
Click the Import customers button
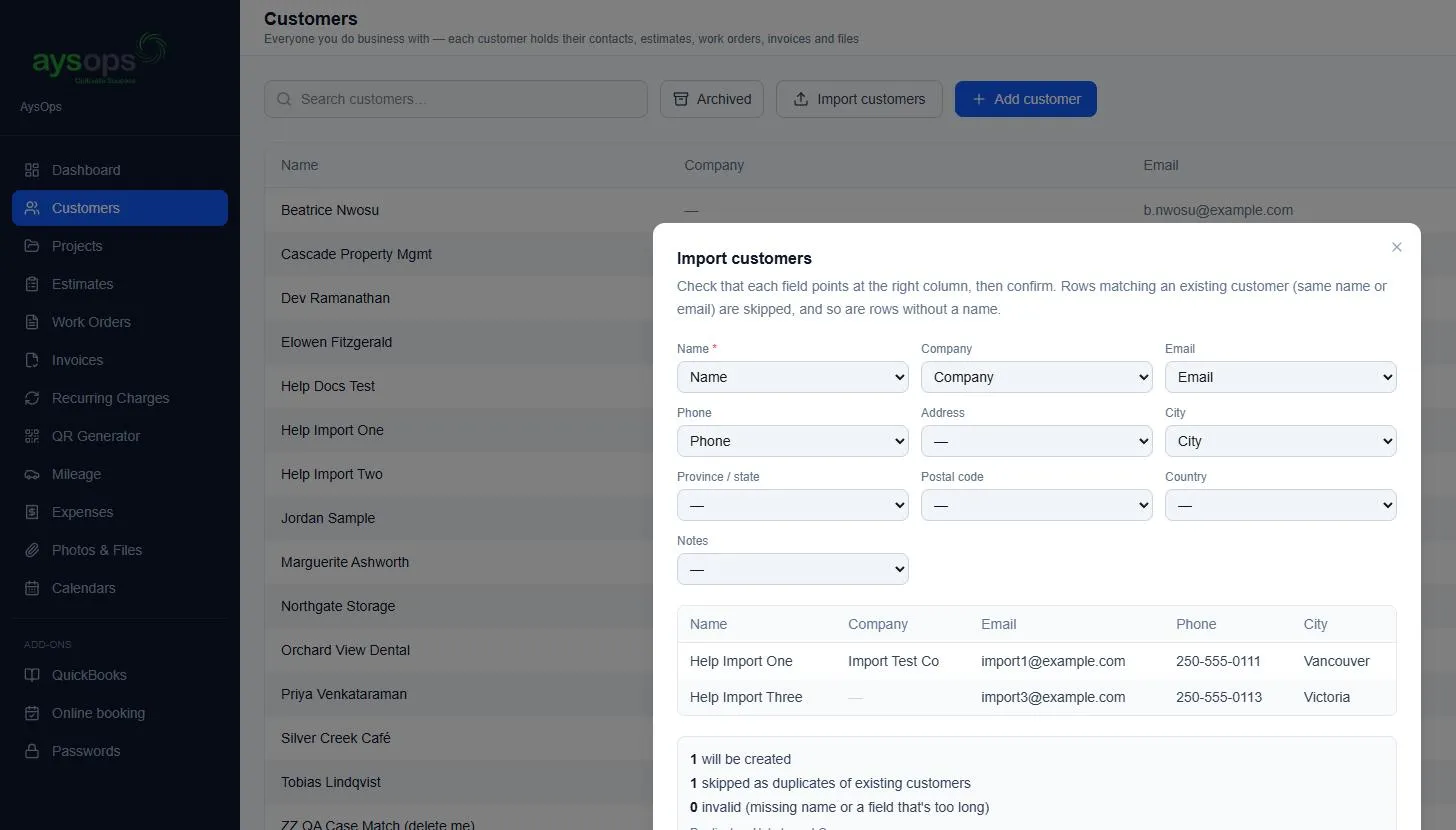(x=859, y=99)
